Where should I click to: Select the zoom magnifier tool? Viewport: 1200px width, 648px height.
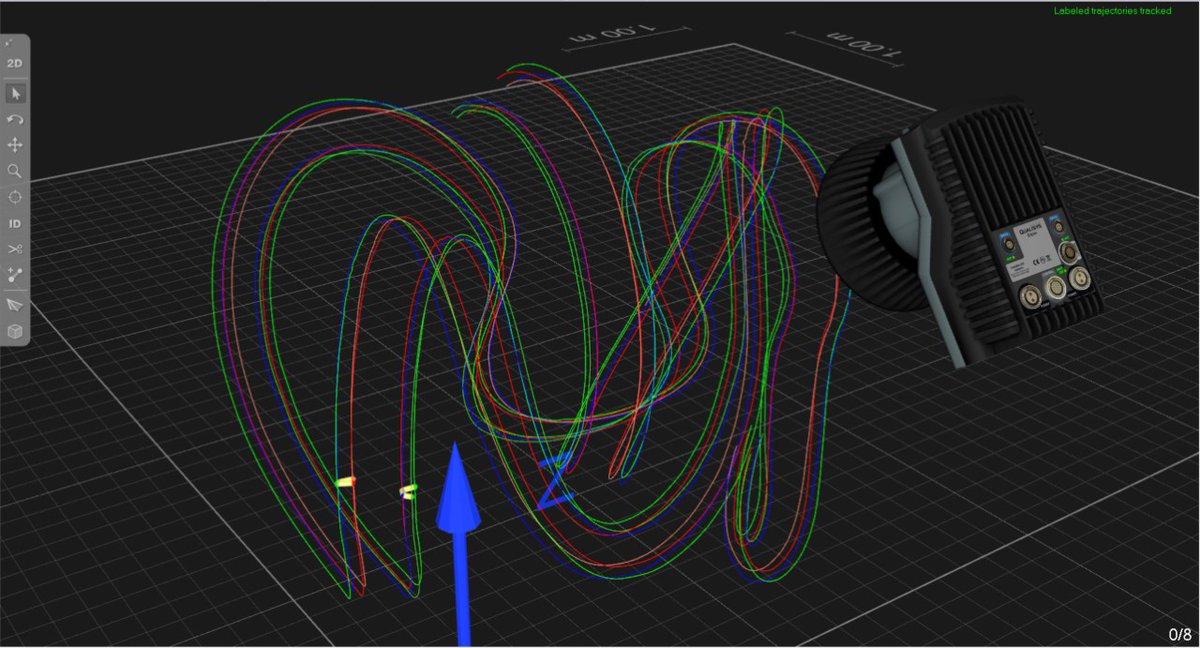pyautogui.click(x=15, y=171)
